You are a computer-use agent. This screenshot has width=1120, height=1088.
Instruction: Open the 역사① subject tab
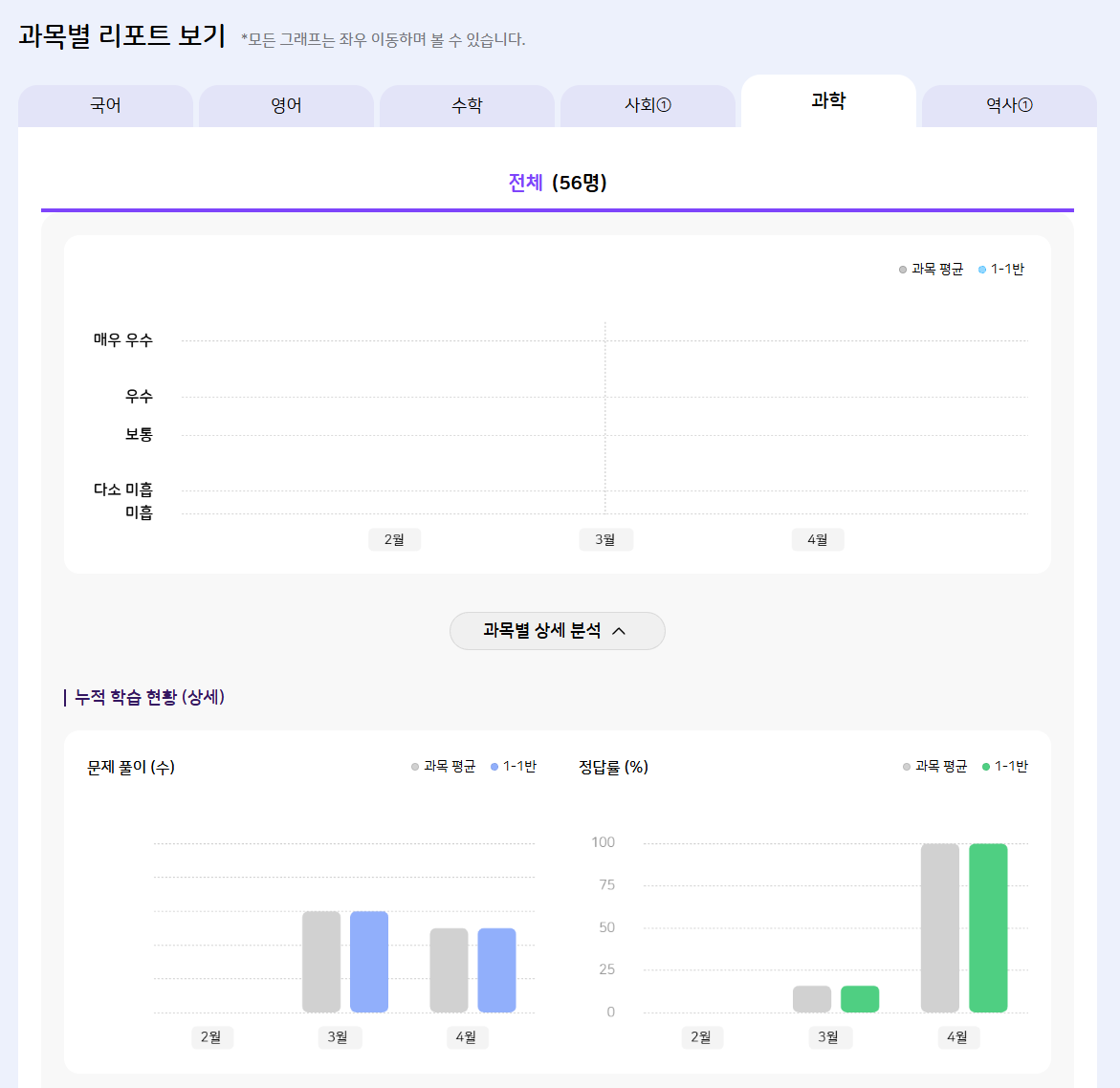click(x=1009, y=105)
